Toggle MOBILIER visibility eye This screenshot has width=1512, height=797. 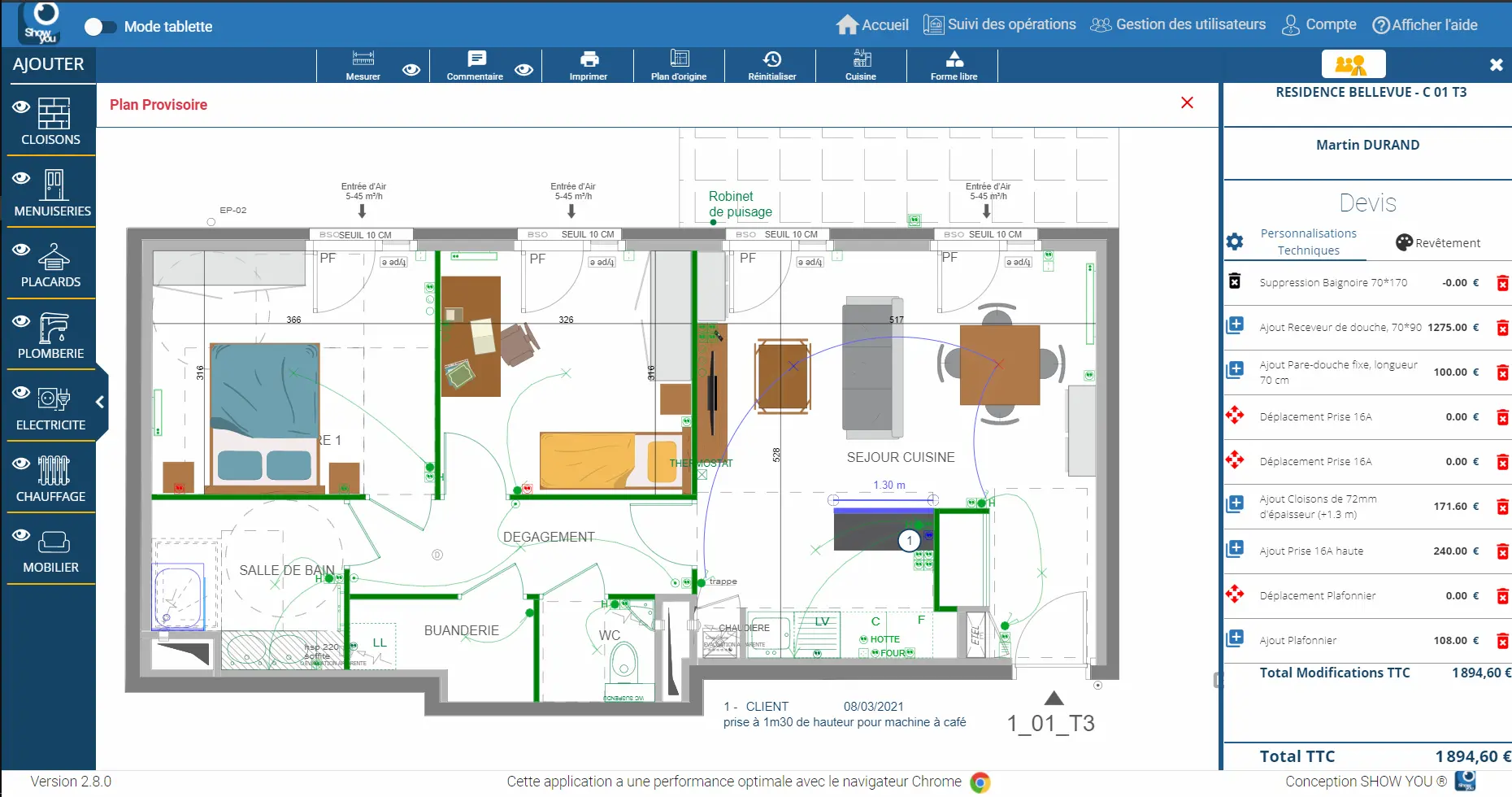coord(21,535)
